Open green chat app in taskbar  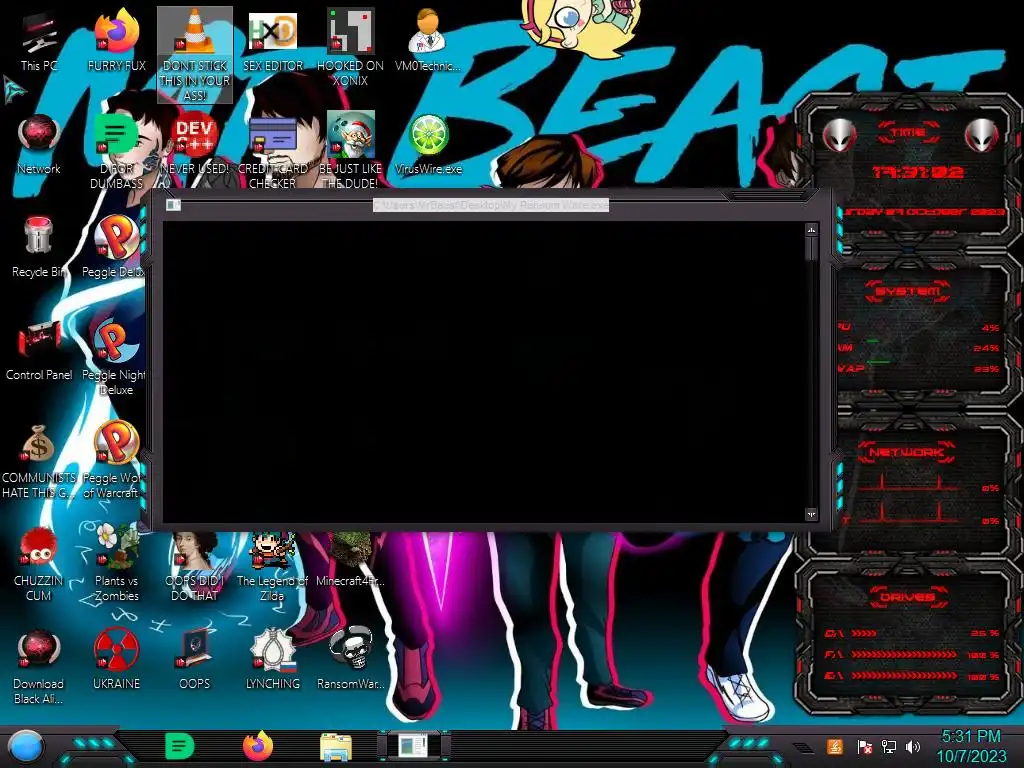180,746
